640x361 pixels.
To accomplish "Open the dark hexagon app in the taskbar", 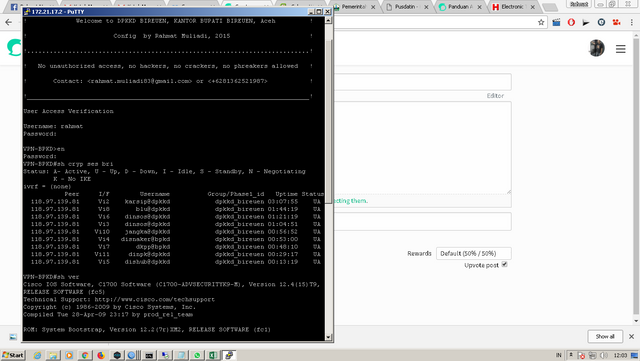I will point(117,355).
